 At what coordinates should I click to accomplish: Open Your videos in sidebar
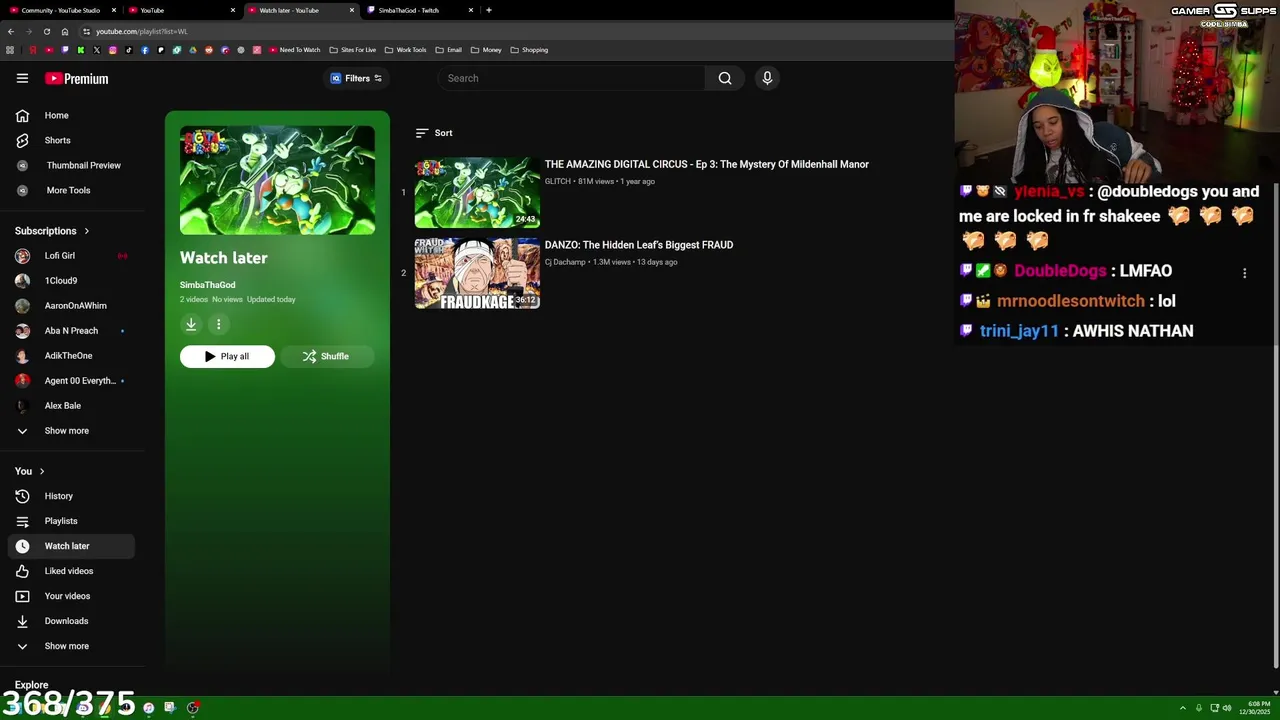click(70, 596)
